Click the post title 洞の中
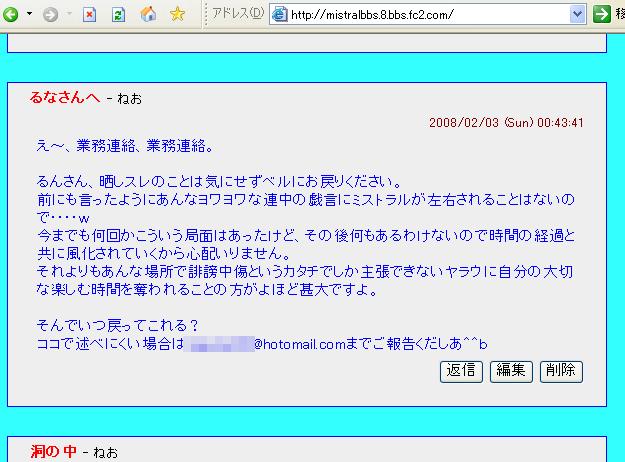Image resolution: width=625 pixels, height=462 pixels. (53, 452)
